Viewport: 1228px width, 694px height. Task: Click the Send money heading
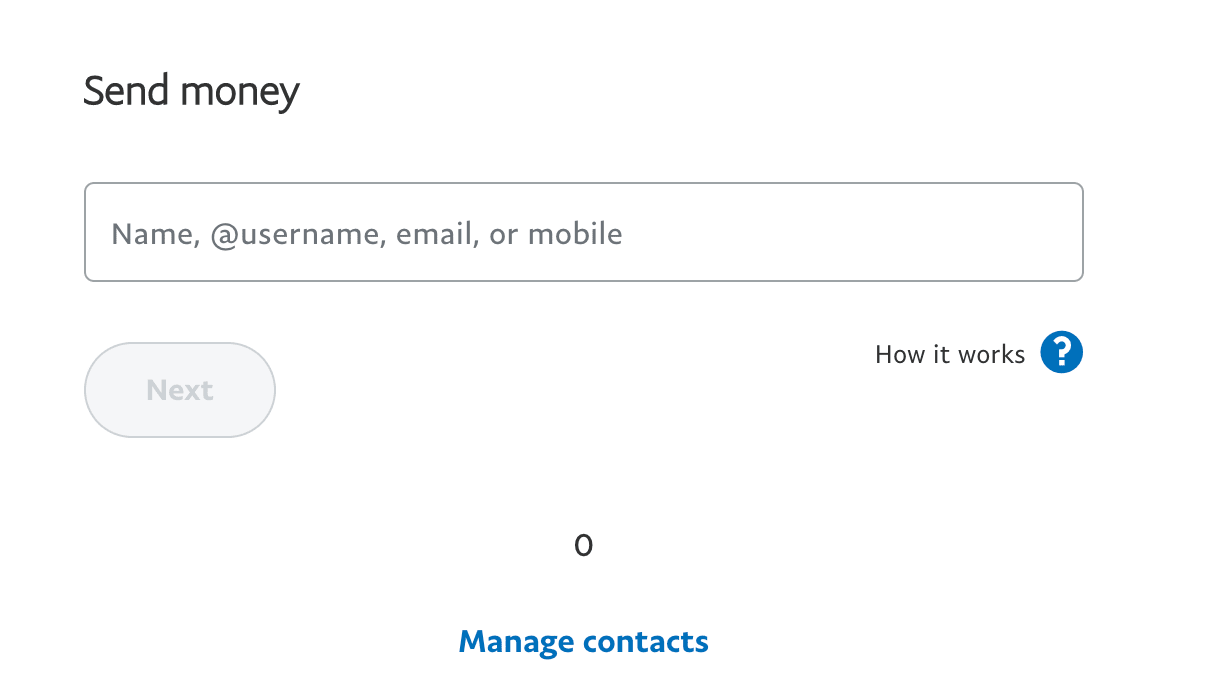tap(191, 92)
